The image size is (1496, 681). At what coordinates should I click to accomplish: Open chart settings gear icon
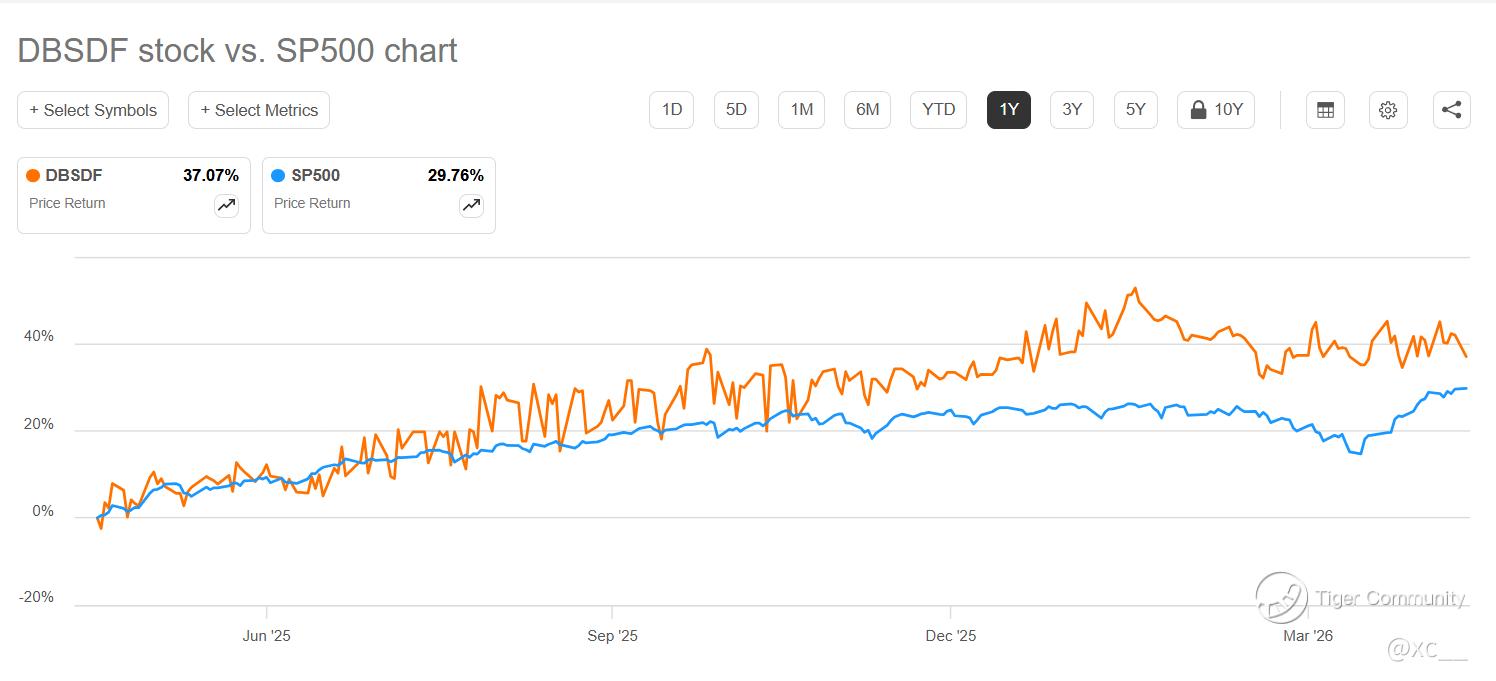point(1388,110)
